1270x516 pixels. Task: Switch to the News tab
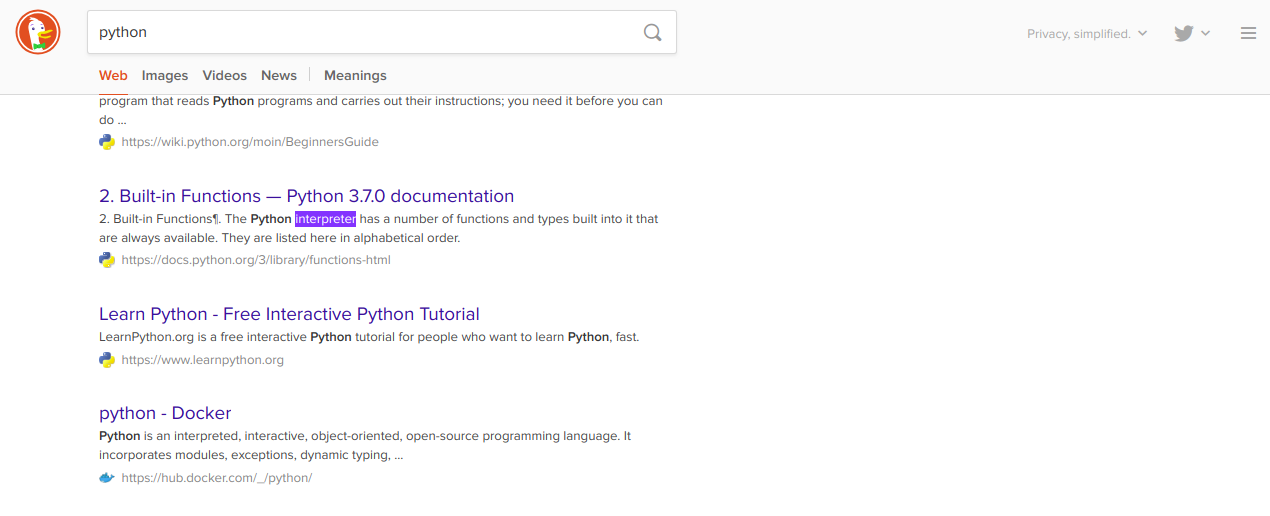(279, 75)
